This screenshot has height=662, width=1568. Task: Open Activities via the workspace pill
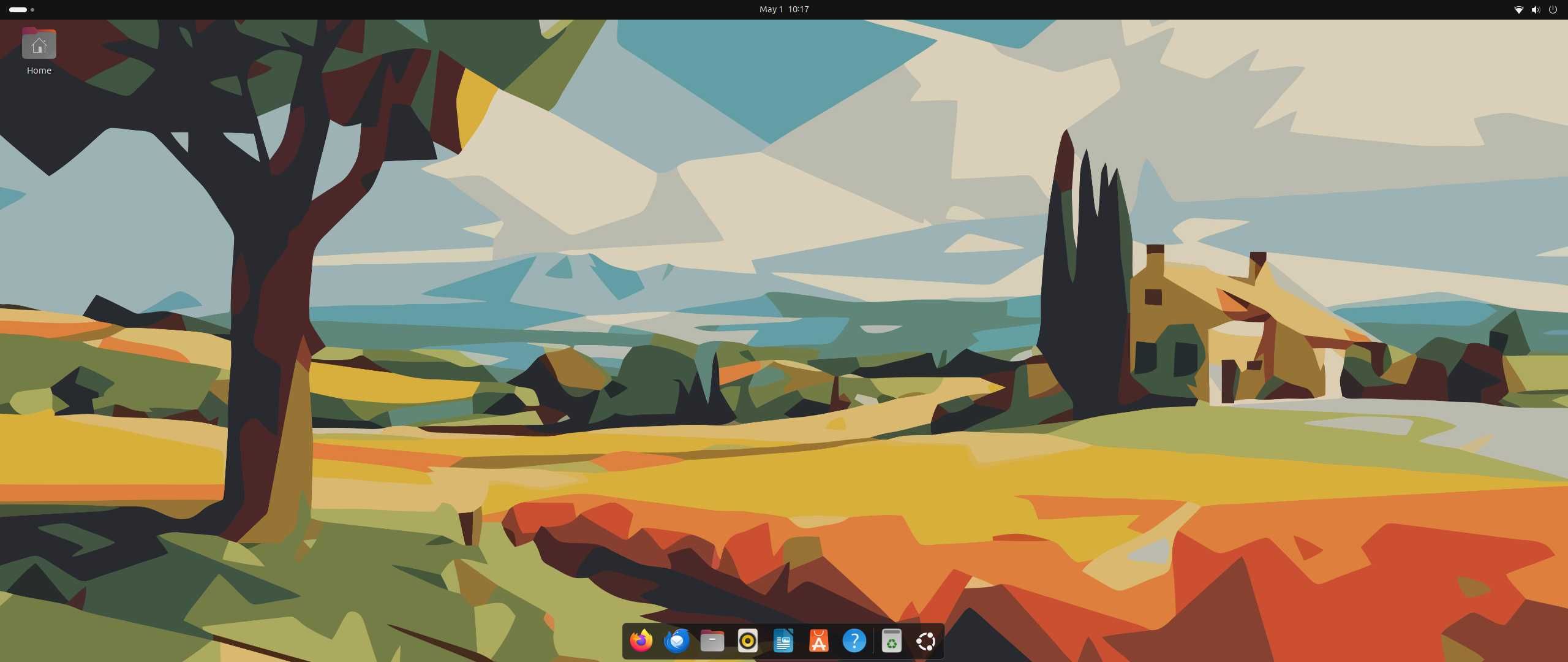pos(18,10)
